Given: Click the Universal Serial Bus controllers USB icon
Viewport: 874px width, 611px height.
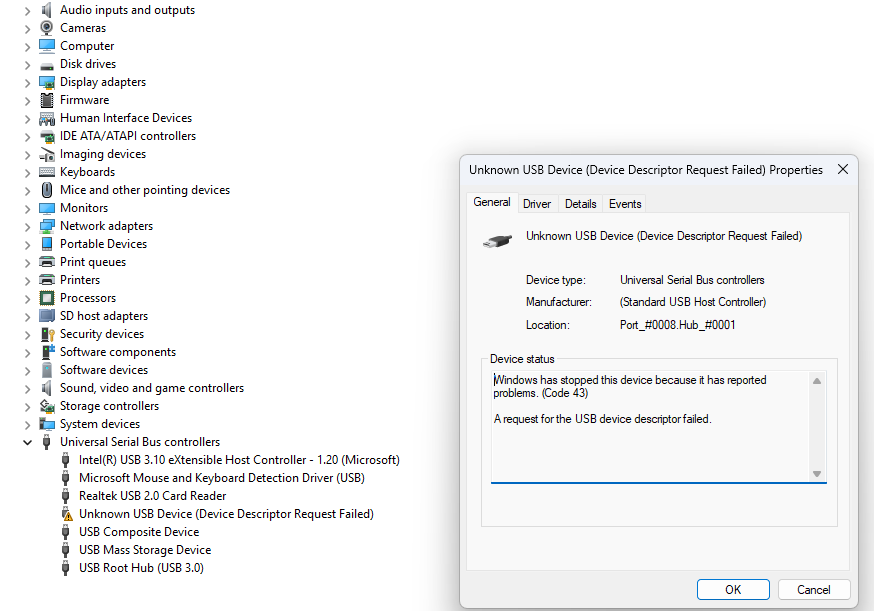Looking at the screenshot, I should coord(47,442).
